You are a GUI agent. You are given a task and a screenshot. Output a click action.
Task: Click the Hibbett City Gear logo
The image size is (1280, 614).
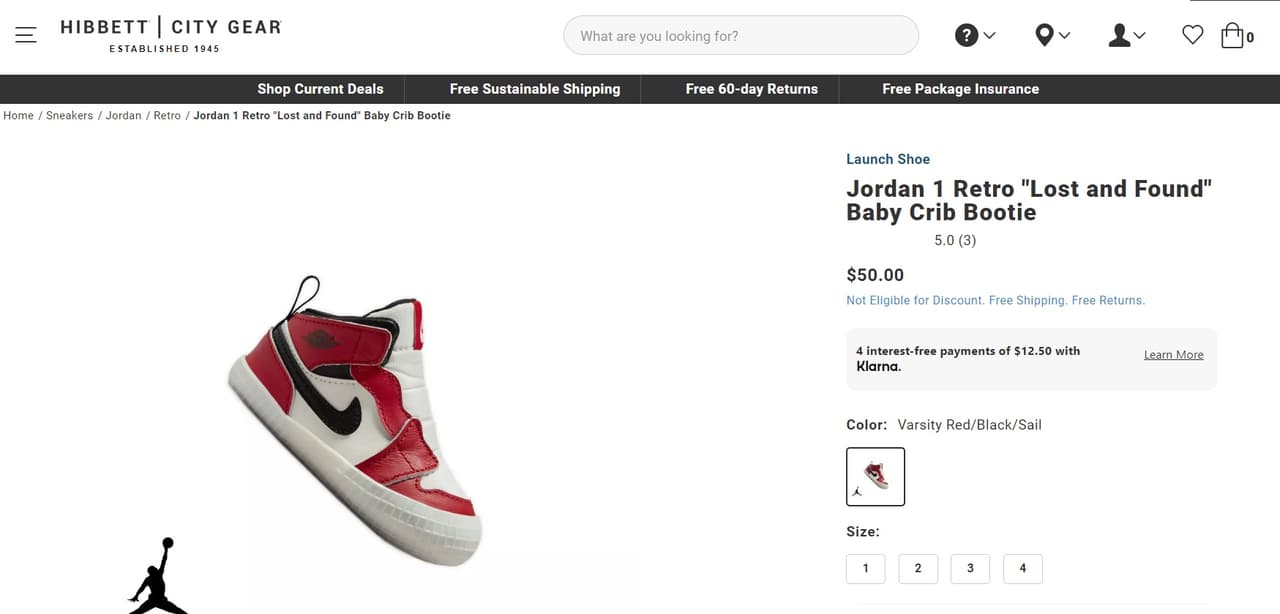coord(170,35)
